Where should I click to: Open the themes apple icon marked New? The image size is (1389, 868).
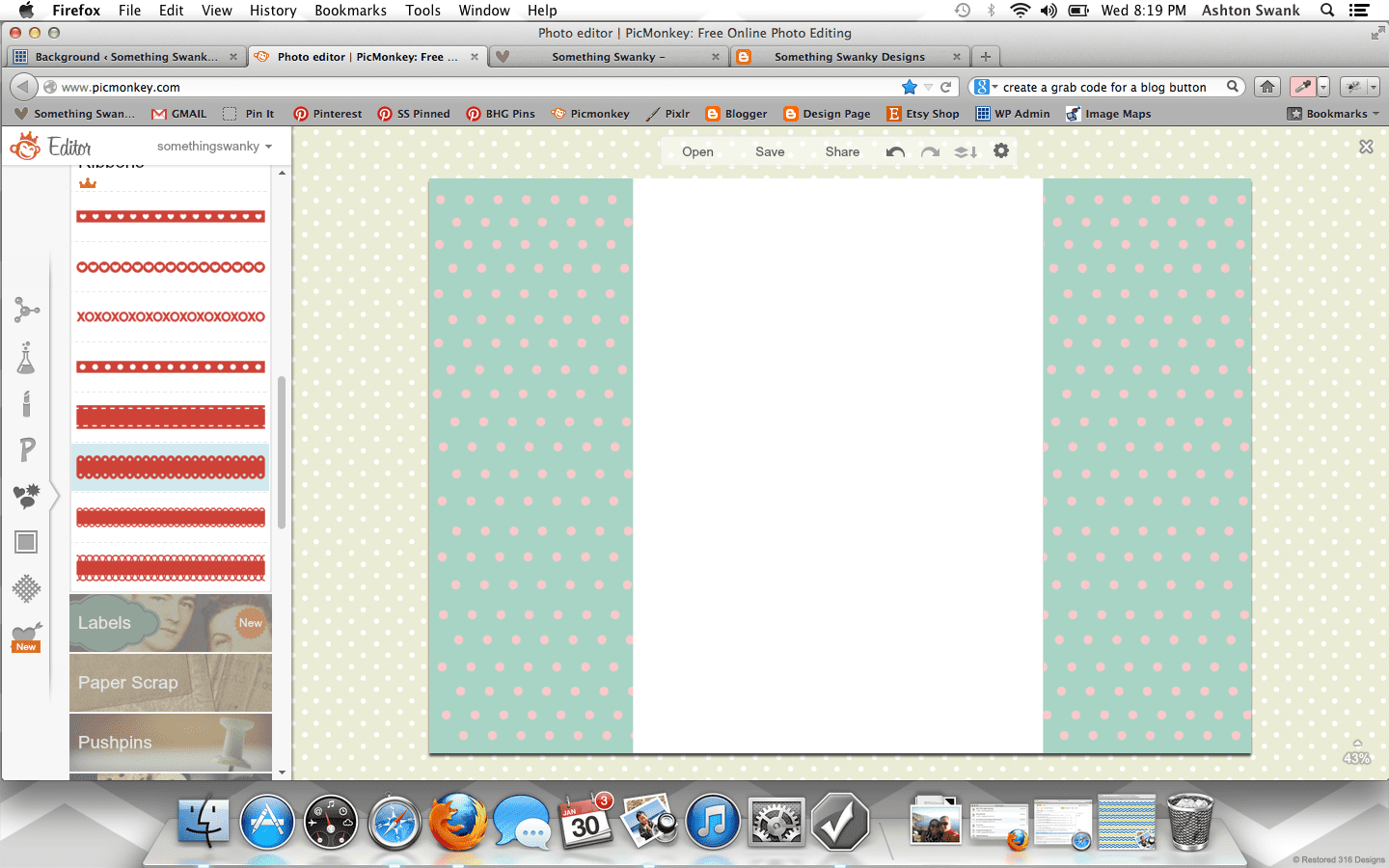coord(26,637)
